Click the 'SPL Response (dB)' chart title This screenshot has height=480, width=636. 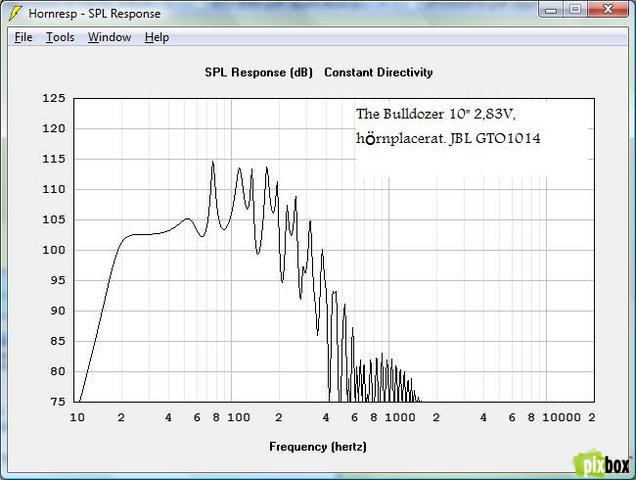[259, 73]
